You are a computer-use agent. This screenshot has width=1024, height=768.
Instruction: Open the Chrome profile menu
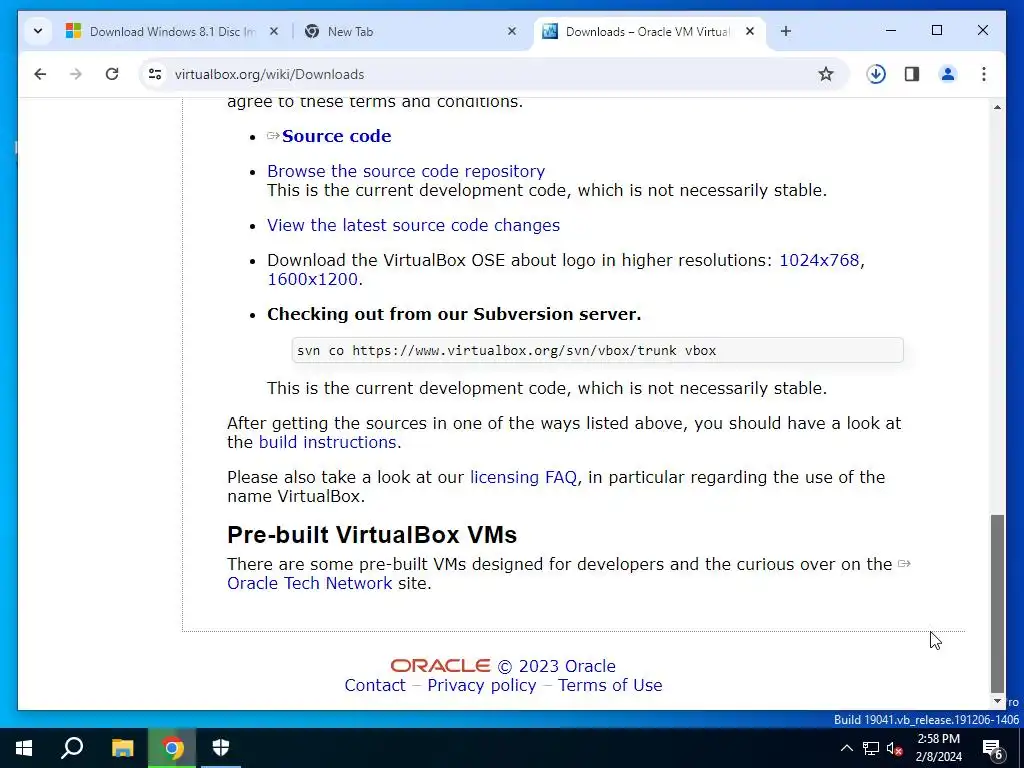tap(948, 74)
